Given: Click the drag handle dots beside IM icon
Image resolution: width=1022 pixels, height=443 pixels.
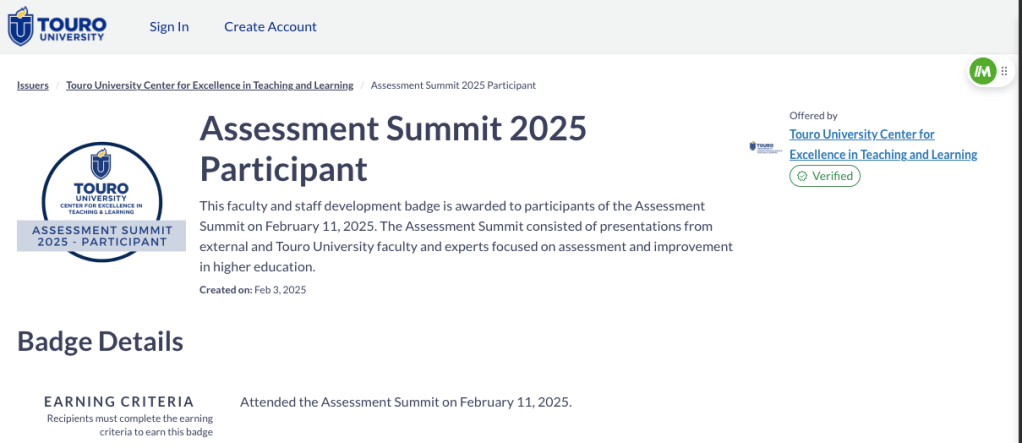Looking at the screenshot, I should click(1004, 71).
